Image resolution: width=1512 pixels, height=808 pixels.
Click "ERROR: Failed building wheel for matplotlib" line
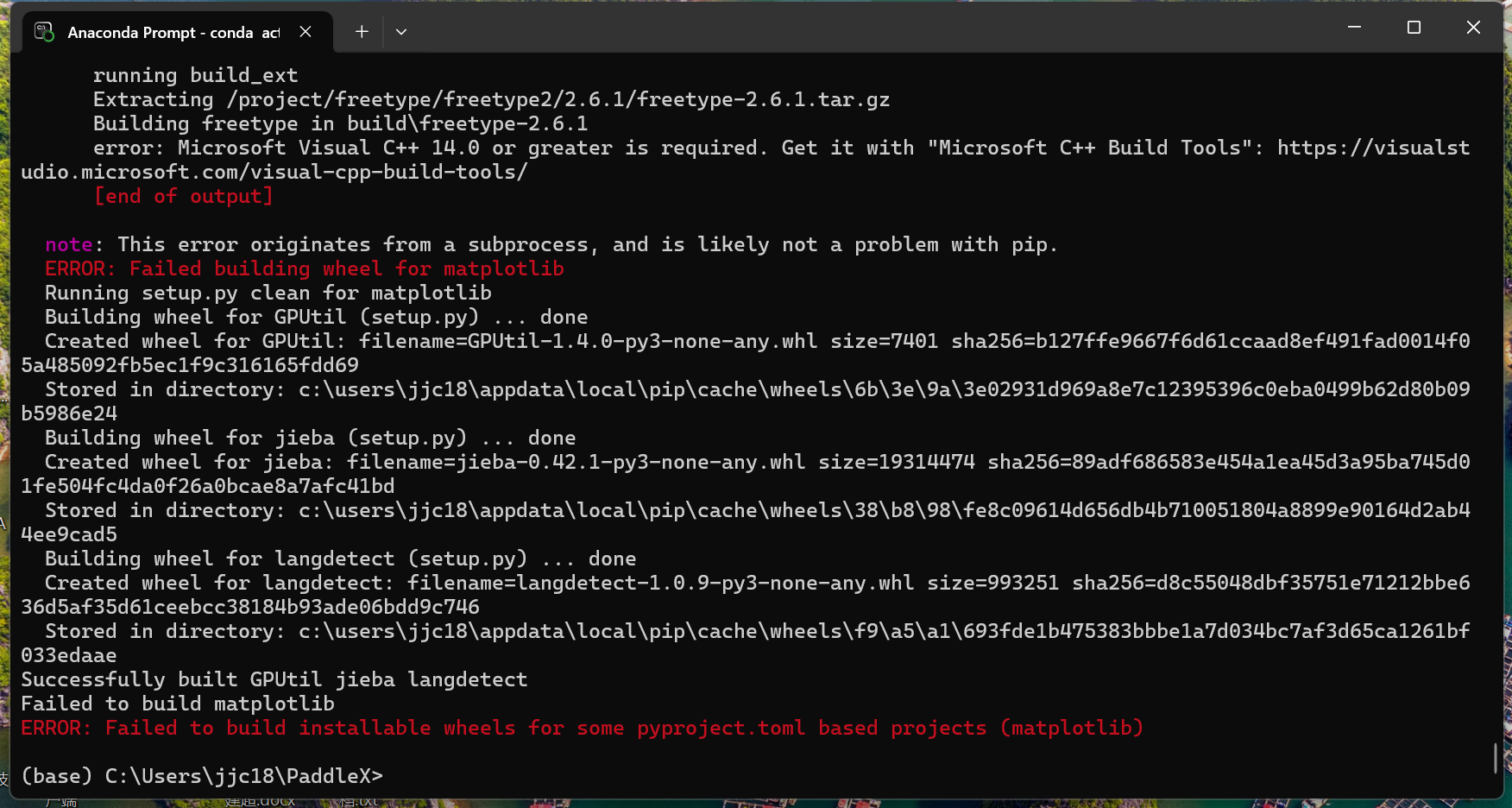304,269
